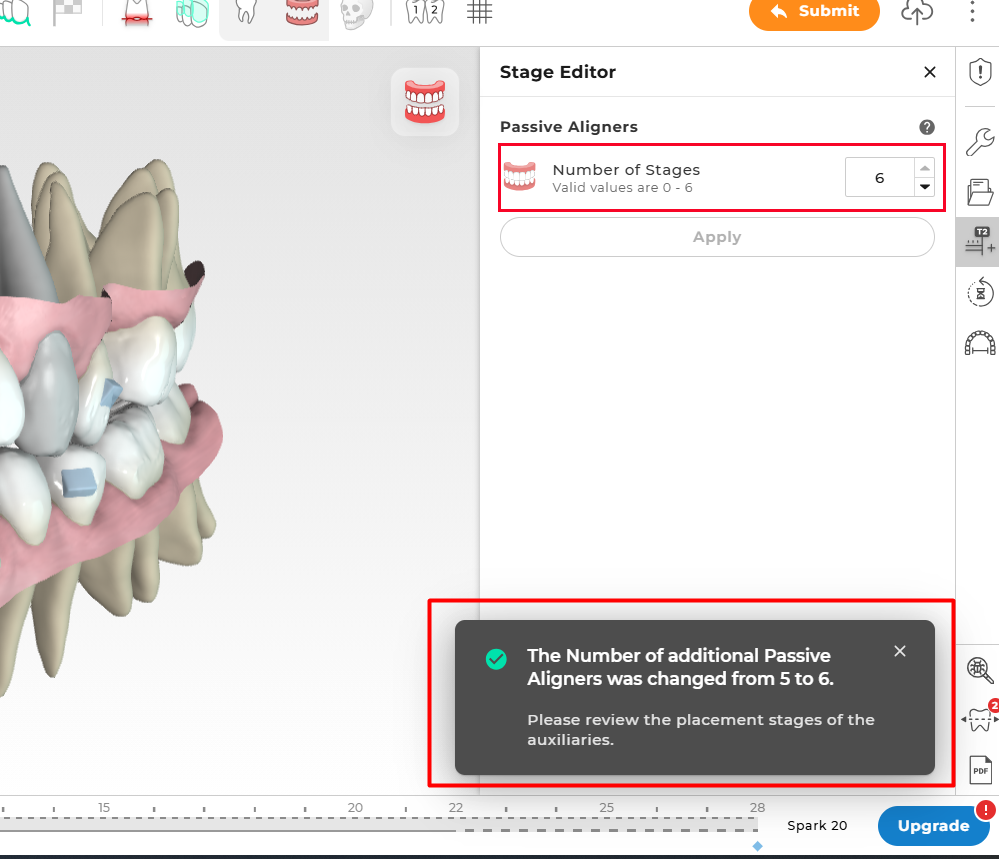Image resolution: width=999 pixels, height=859 pixels.
Task: Click the blue Upgrade button
Action: point(933,825)
